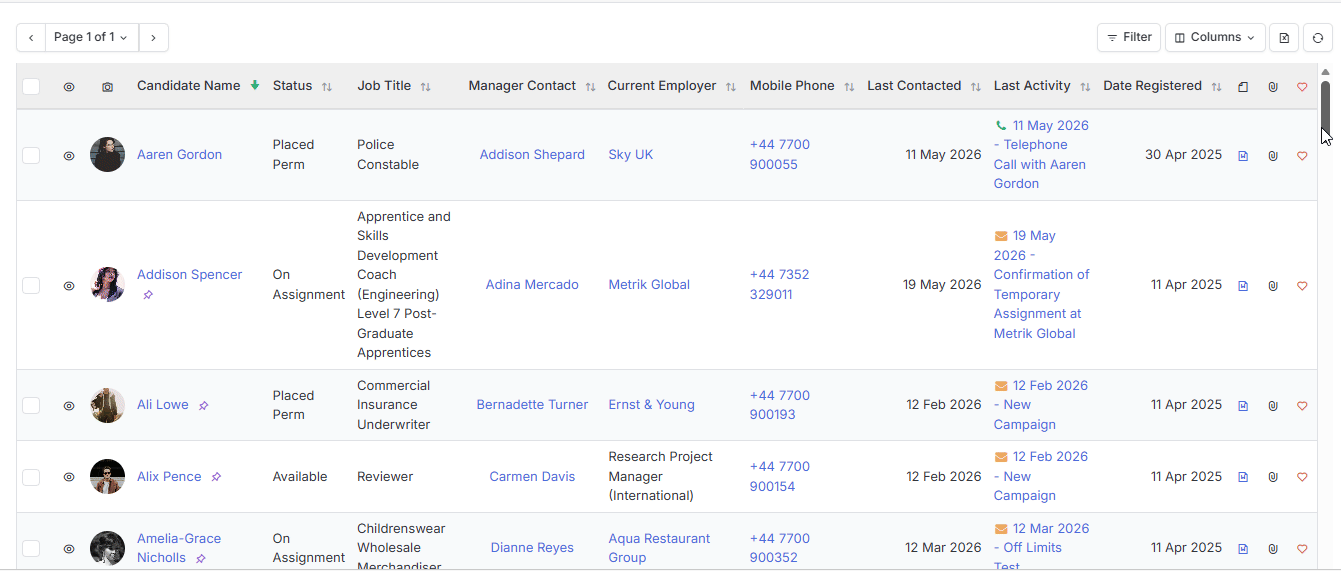Open the attachments paperclip for Addison Spencer

point(1273,286)
